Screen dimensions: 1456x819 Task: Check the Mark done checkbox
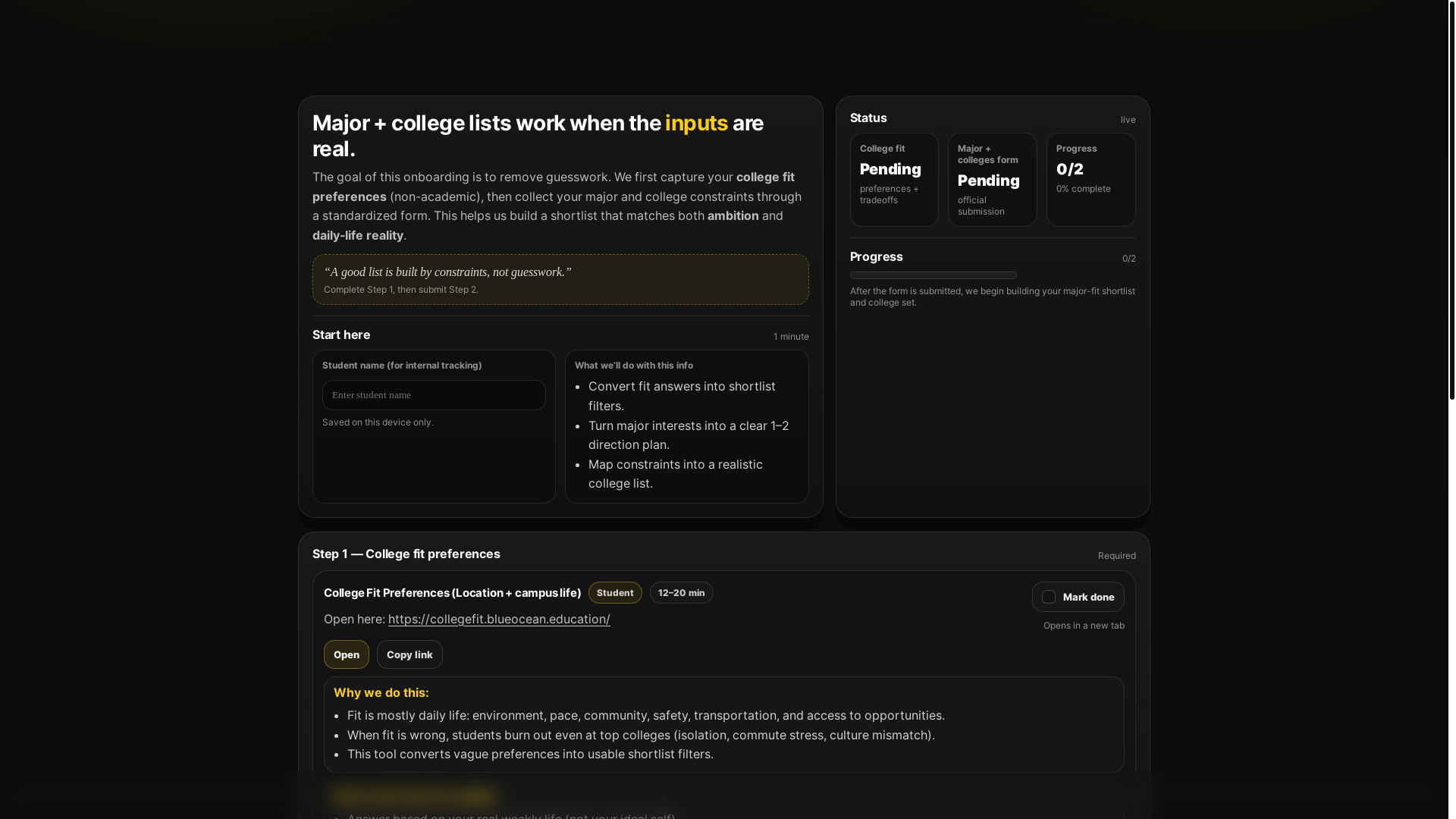tap(1049, 597)
